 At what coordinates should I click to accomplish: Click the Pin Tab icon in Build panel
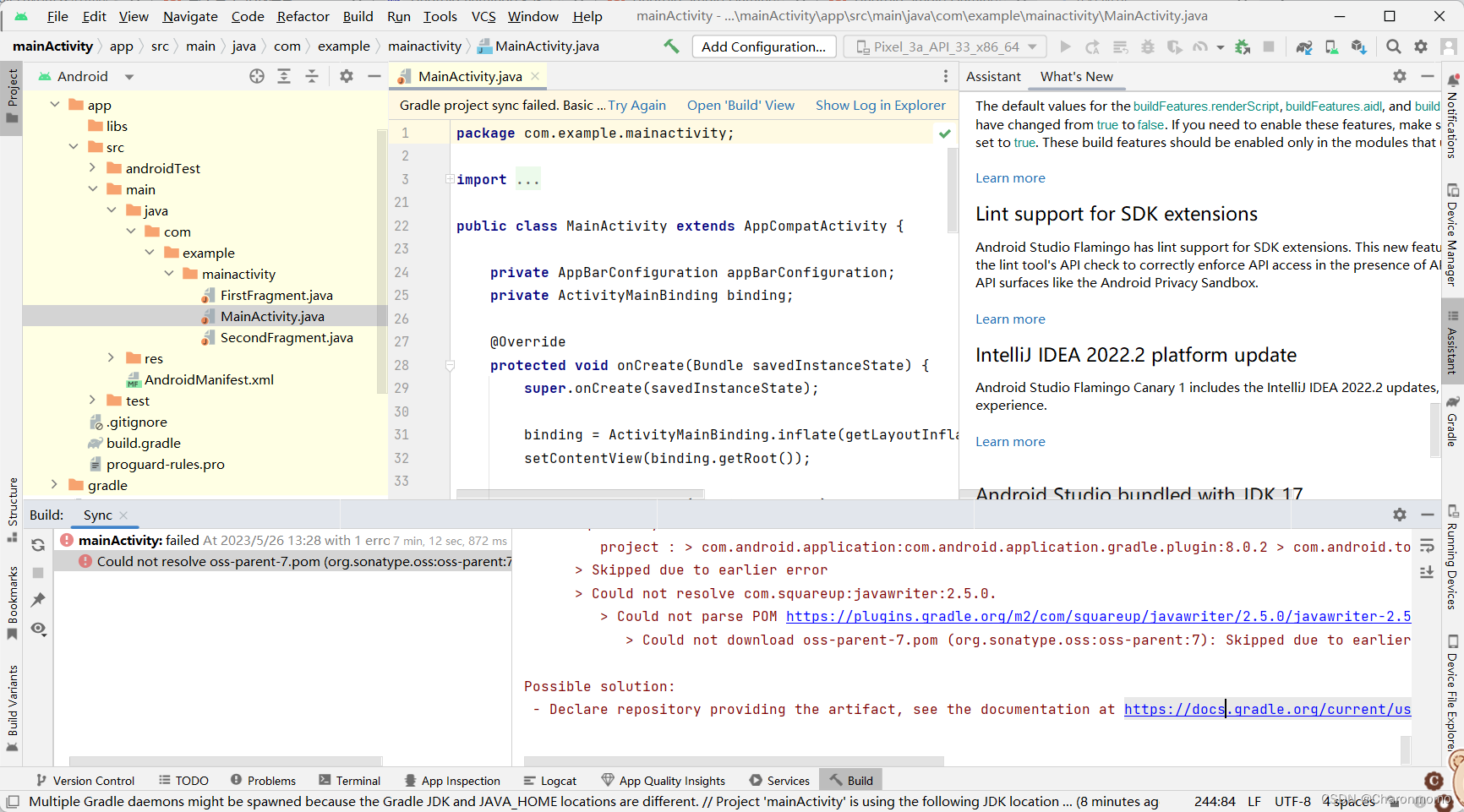38,600
